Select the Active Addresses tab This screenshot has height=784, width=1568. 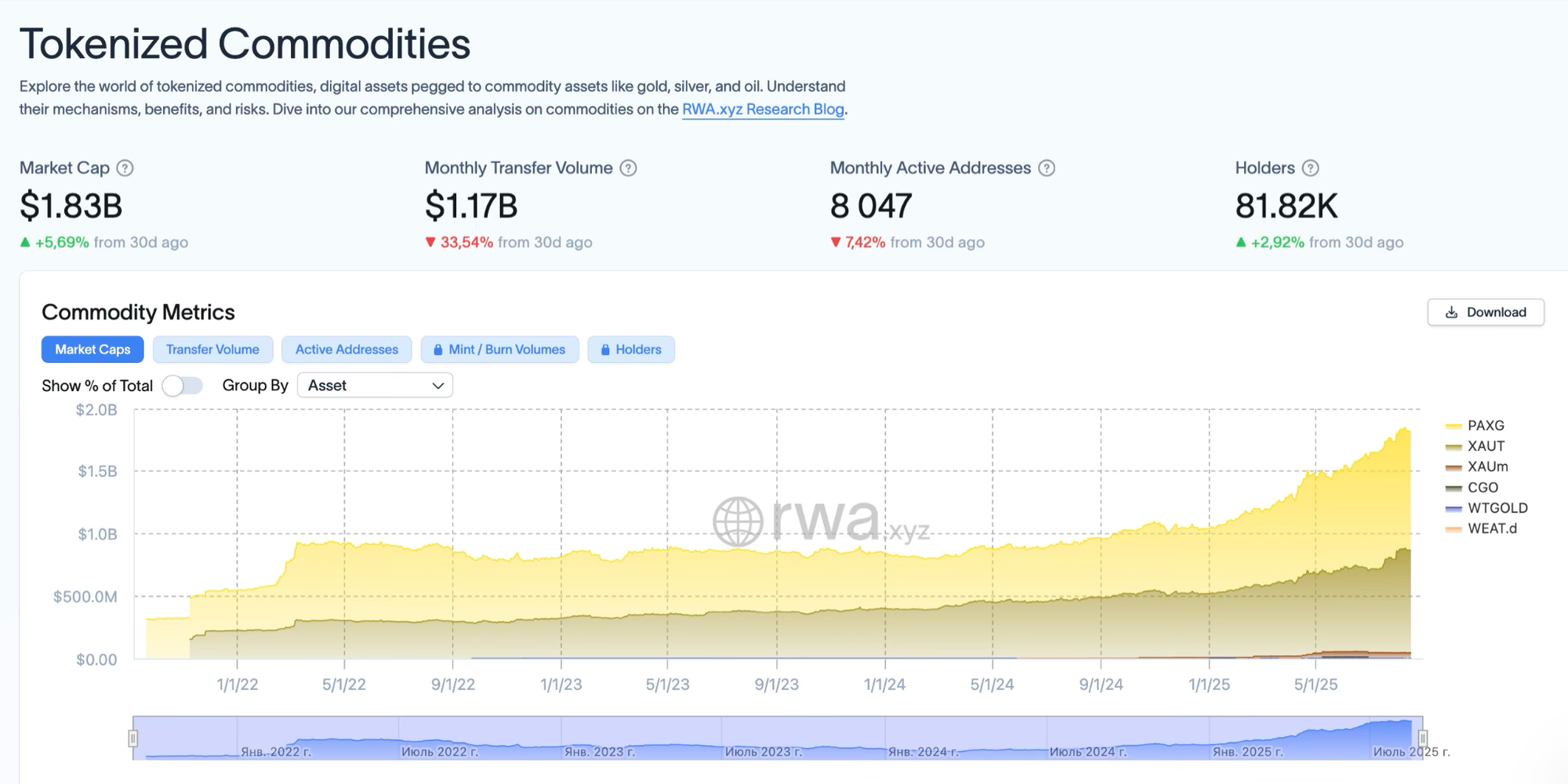tap(347, 350)
